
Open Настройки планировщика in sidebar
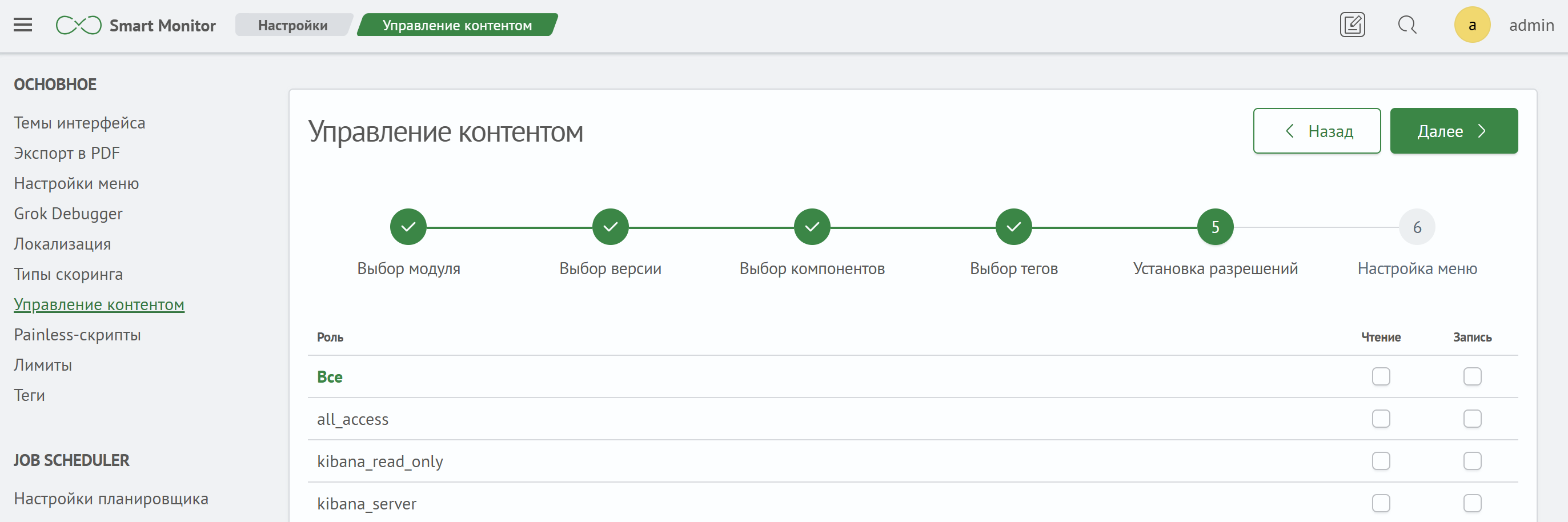tap(111, 499)
